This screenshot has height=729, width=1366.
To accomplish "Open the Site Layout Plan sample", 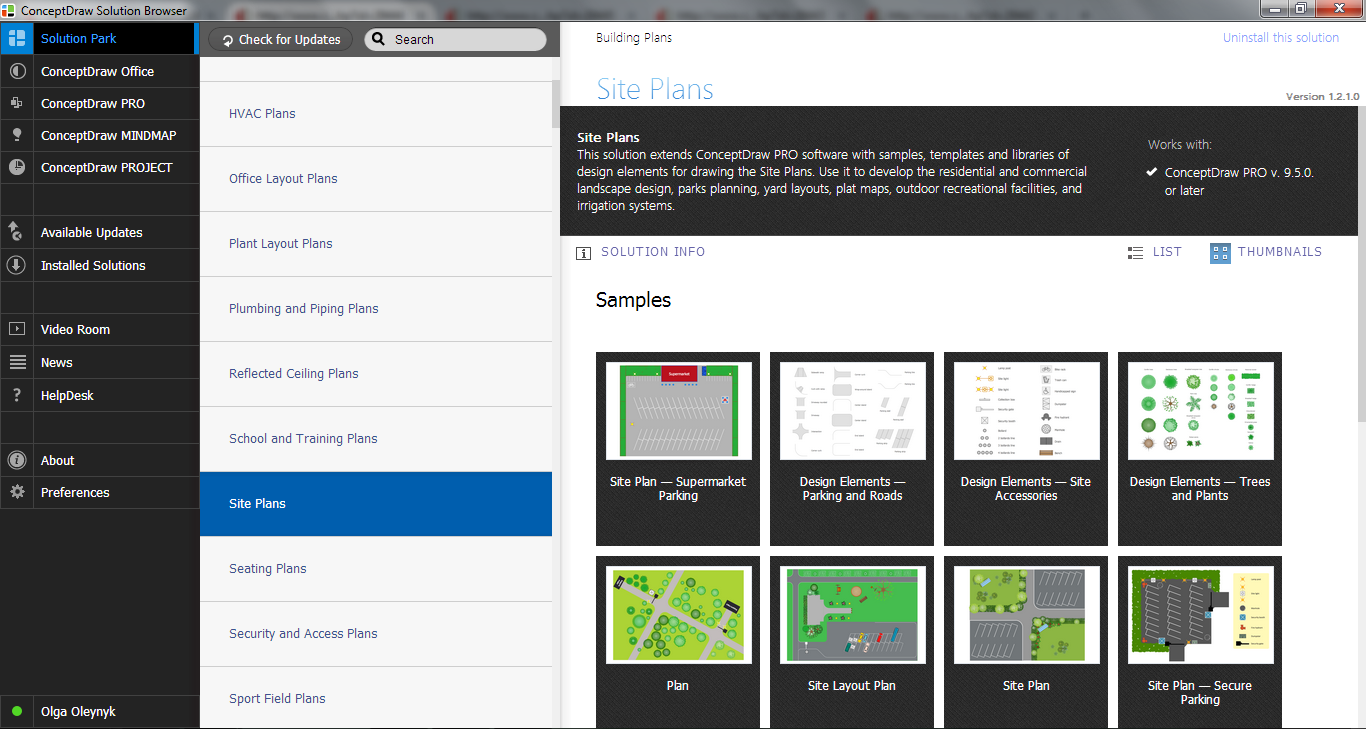I will (852, 642).
